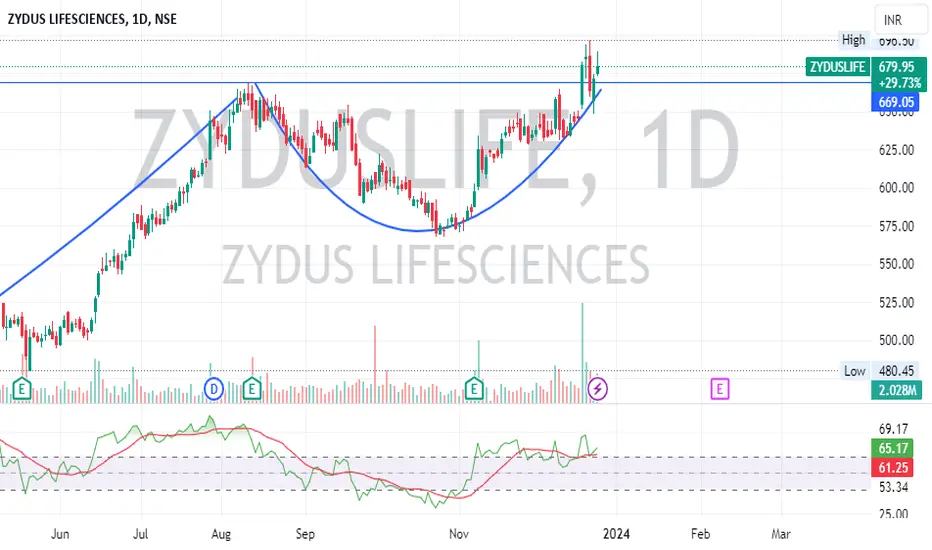Click the 679.95 last price label
The width and height of the screenshot is (932, 550).
coord(896,67)
